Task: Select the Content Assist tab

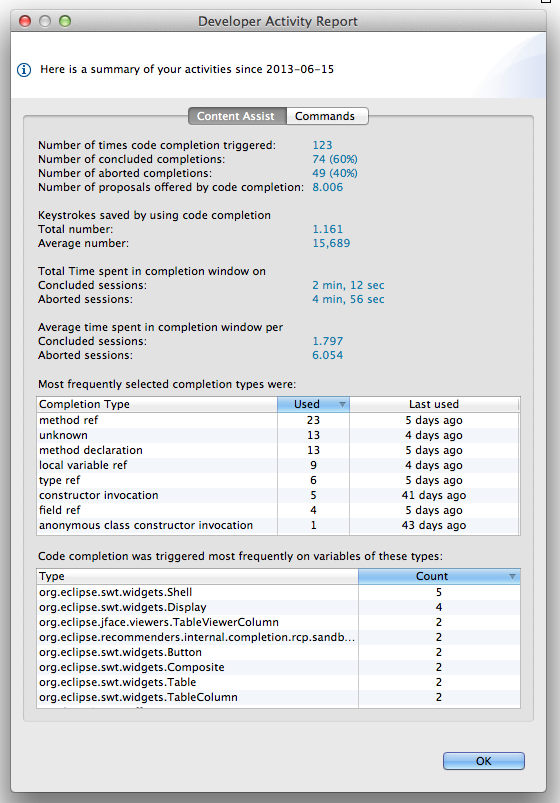Action: click(x=237, y=116)
